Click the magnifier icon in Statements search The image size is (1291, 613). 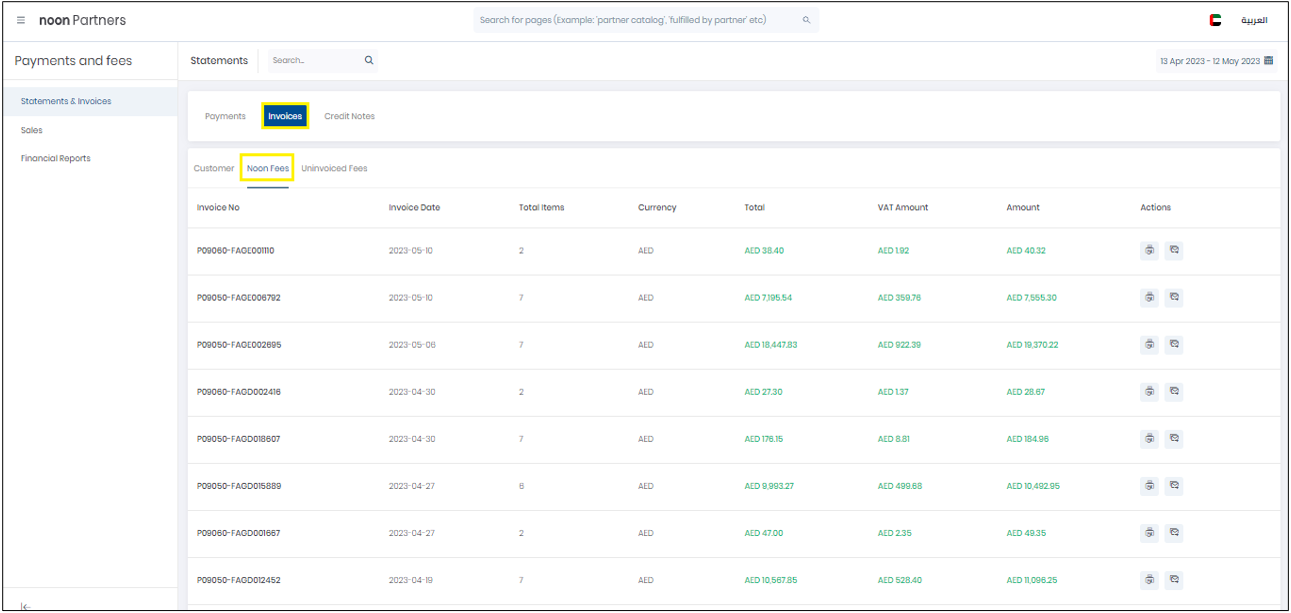pos(369,61)
